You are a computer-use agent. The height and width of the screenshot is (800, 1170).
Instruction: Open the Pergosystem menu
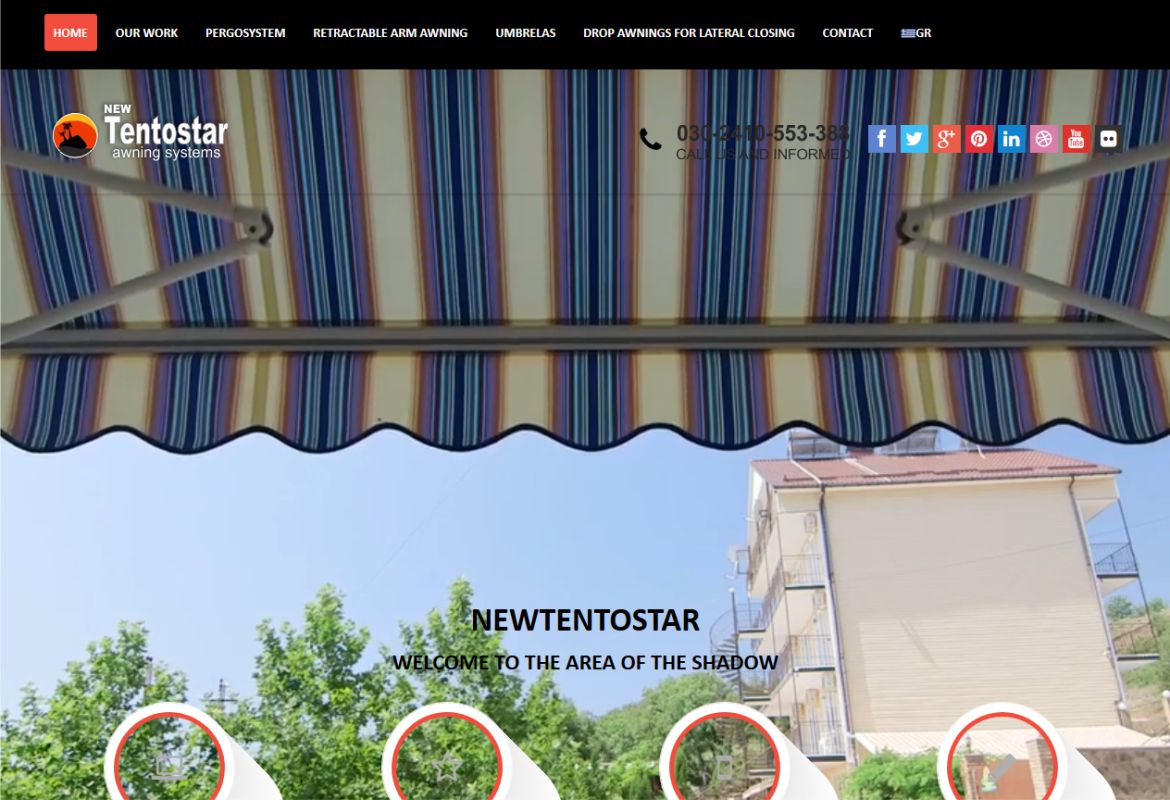tap(245, 33)
